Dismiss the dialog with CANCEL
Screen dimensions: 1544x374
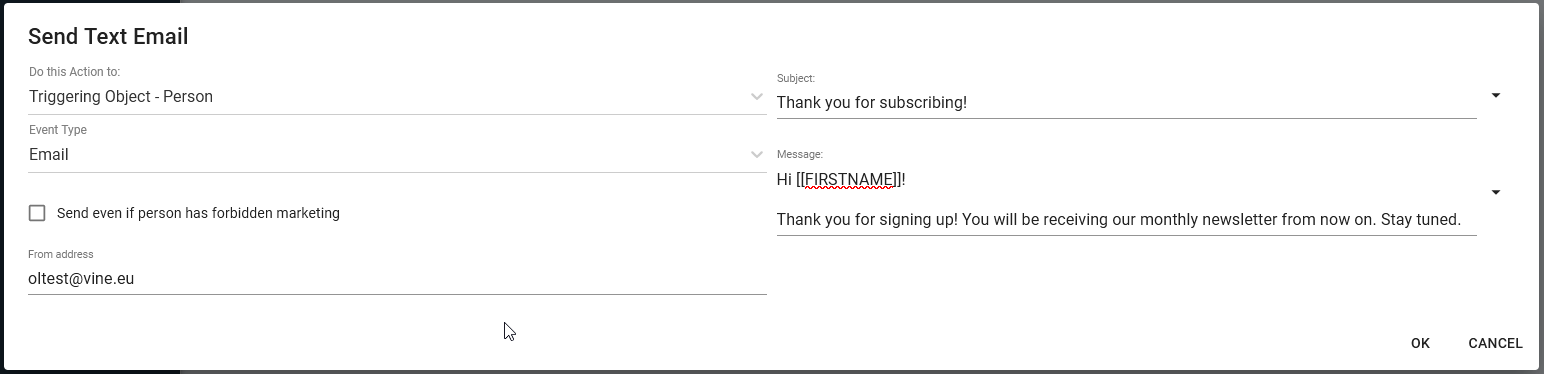point(1495,343)
